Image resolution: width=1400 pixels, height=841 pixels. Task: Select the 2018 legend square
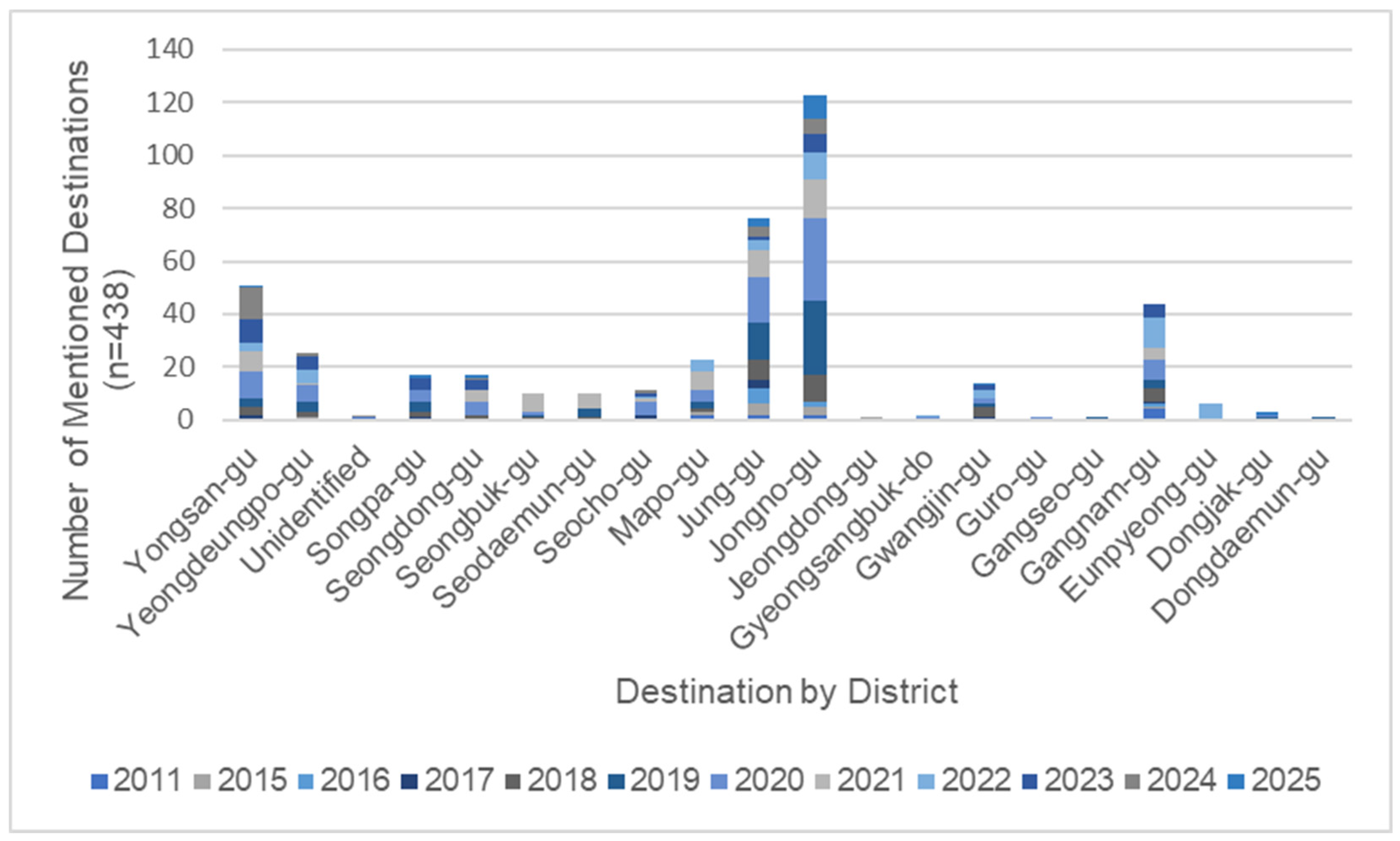[513, 782]
